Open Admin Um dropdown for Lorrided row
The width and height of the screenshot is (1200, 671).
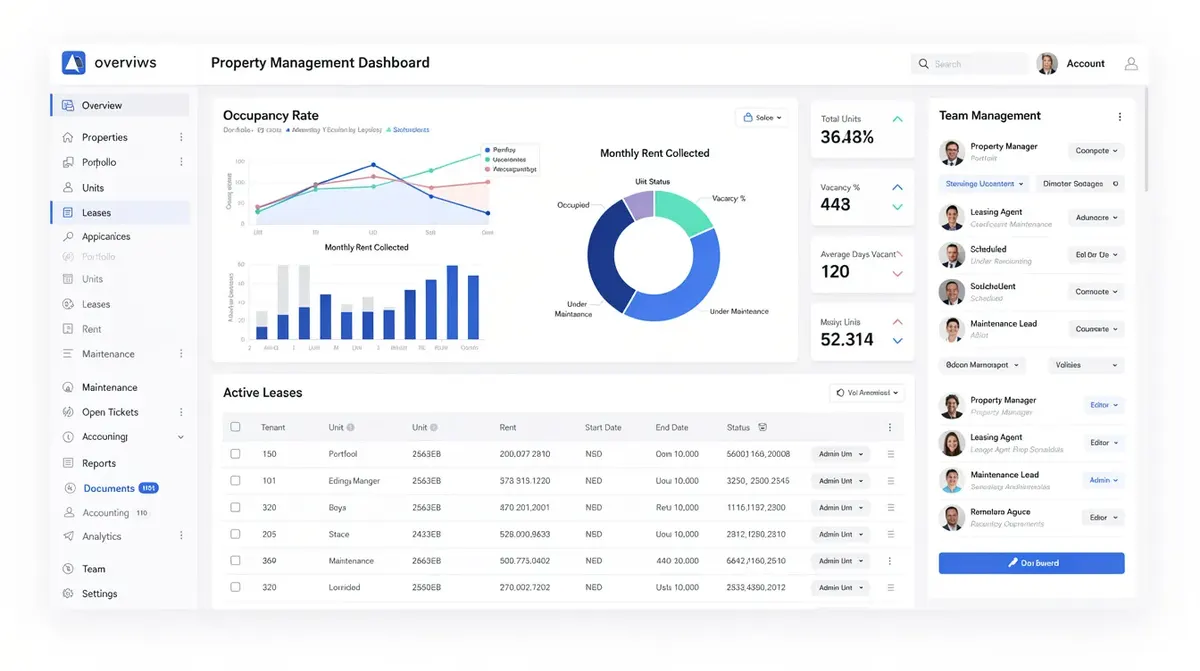pyautogui.click(x=841, y=587)
